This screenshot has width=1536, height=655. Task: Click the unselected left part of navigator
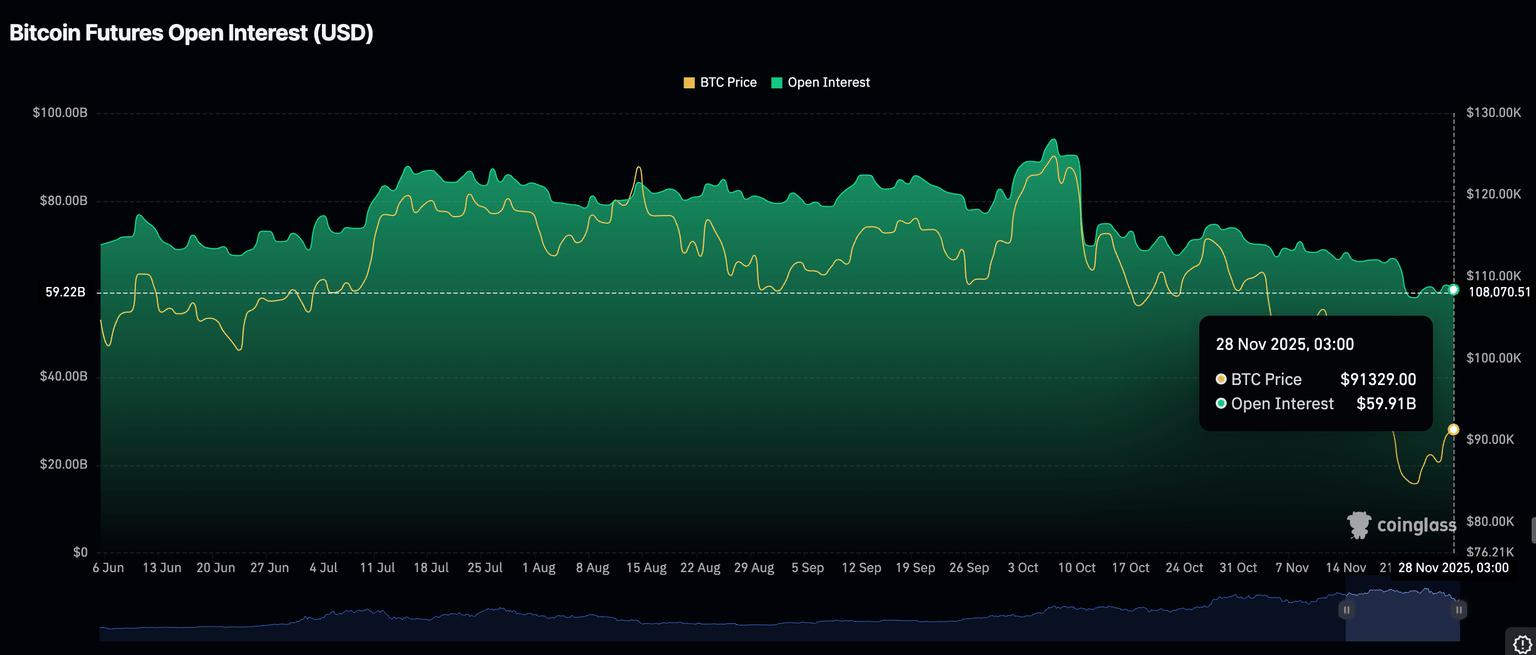[700, 620]
